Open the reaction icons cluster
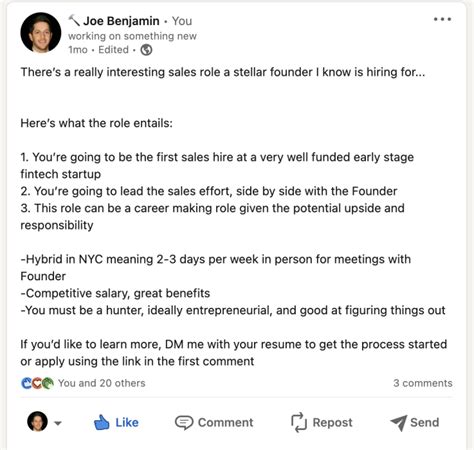Screen dimensions: 474x450 click(37, 383)
